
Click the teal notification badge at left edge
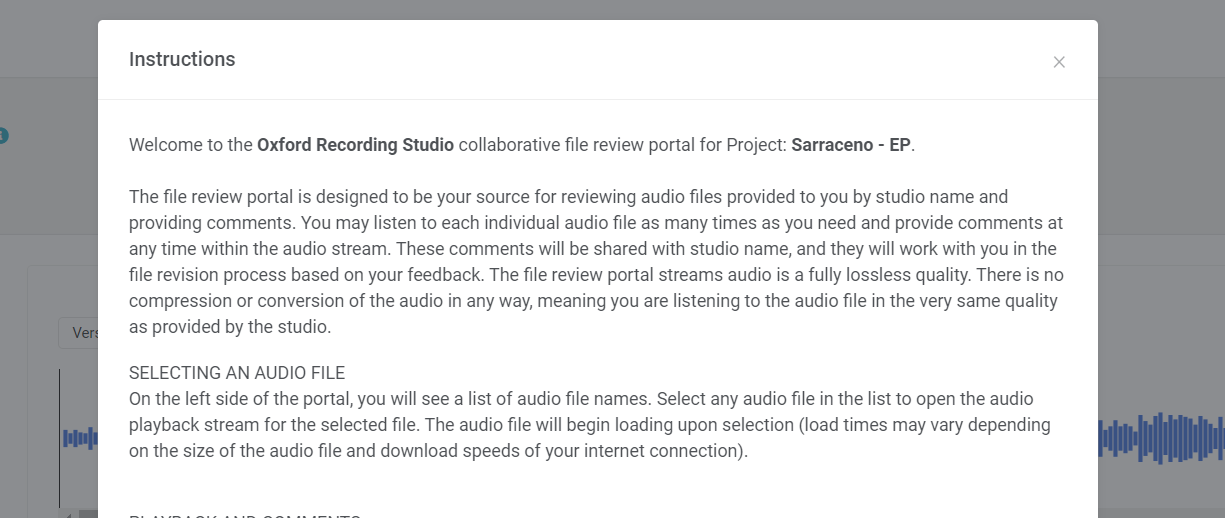[3, 136]
